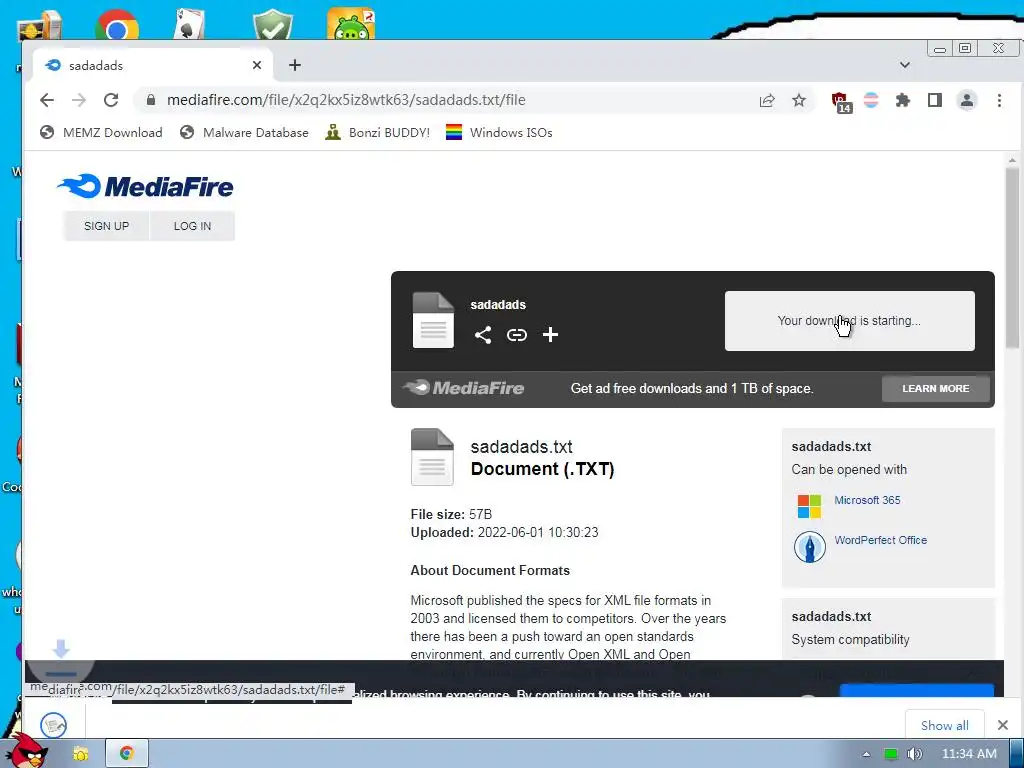Reload the MediaFire page
Image resolution: width=1024 pixels, height=768 pixels.
coord(111,100)
